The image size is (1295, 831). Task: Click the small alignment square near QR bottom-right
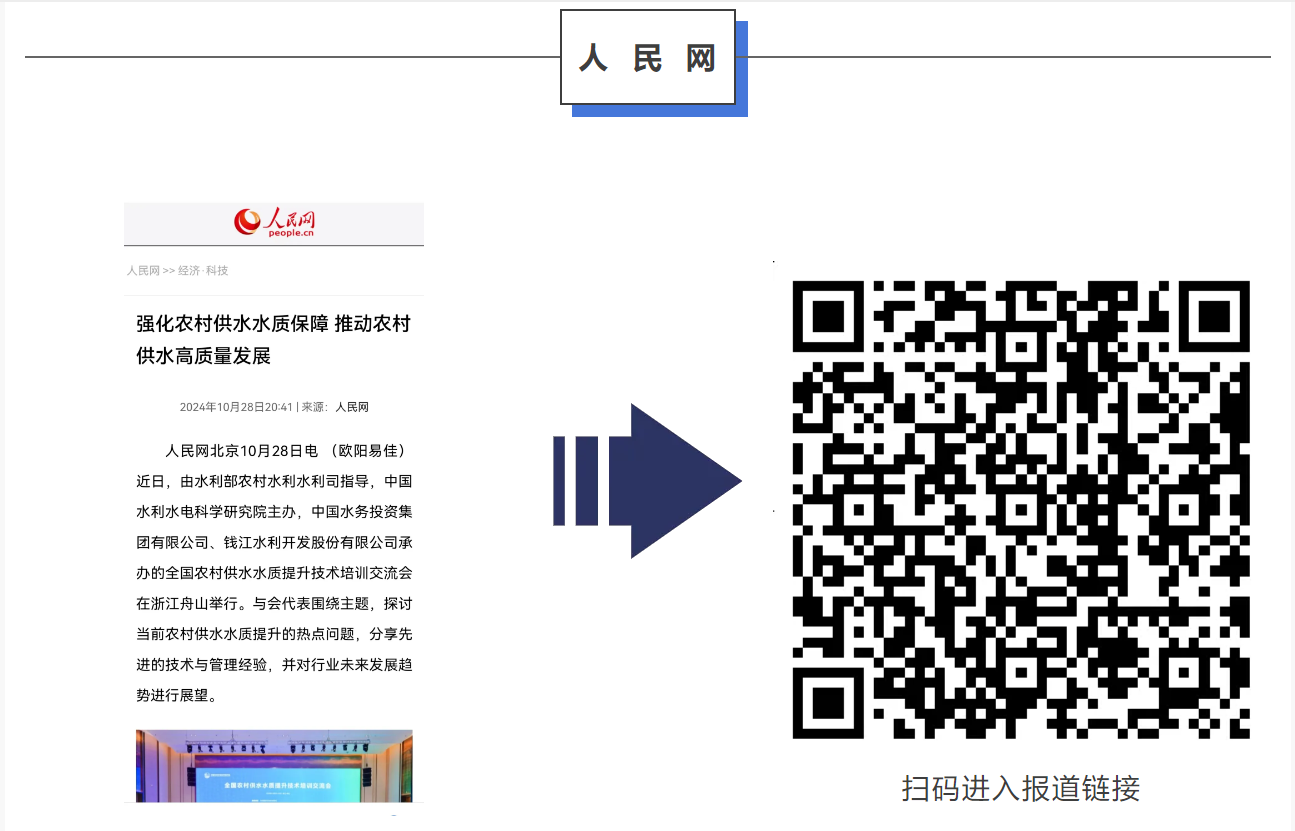tap(1185, 673)
